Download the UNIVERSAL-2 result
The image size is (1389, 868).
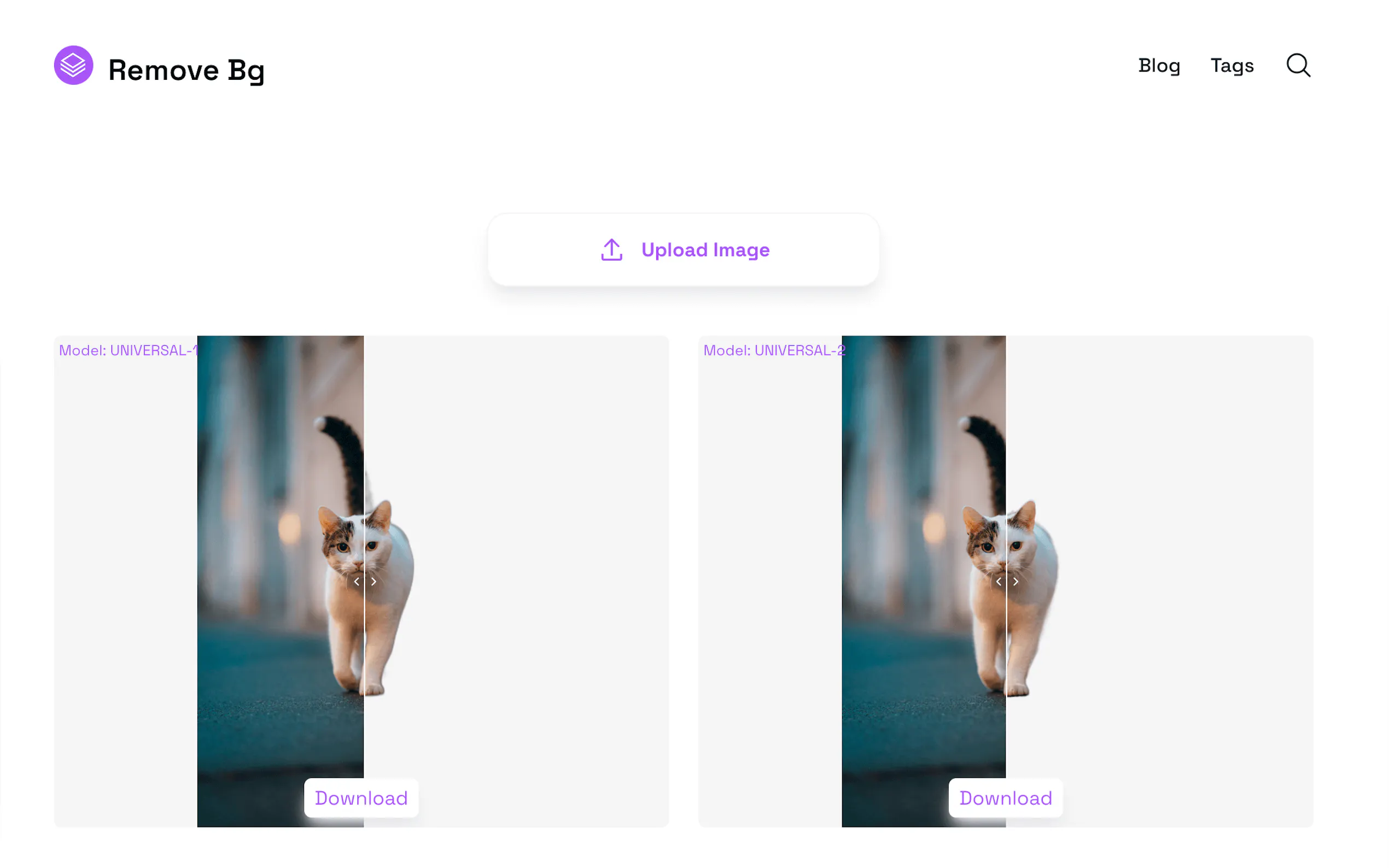click(x=1006, y=798)
